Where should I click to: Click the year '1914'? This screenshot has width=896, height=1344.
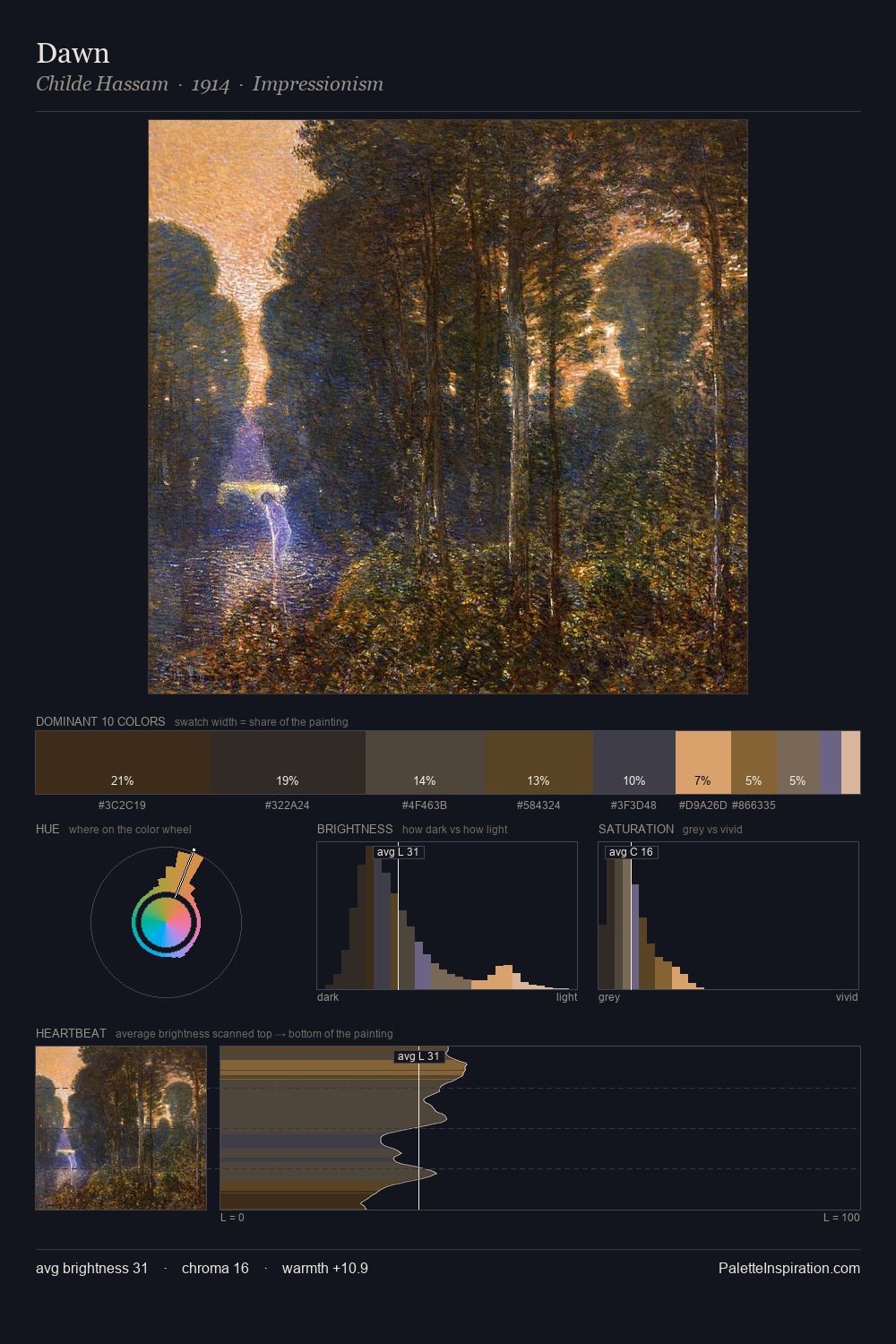click(211, 84)
